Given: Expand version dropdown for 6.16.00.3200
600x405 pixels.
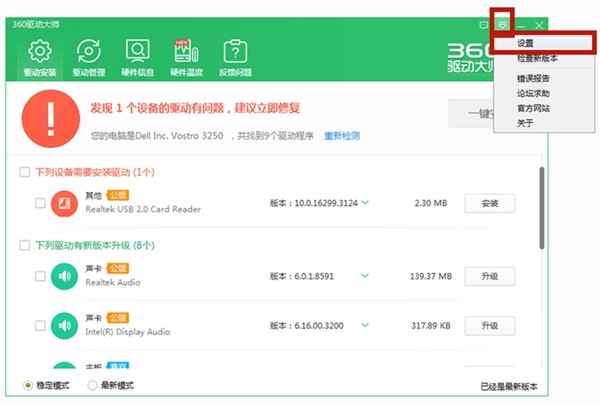Looking at the screenshot, I should point(365,325).
